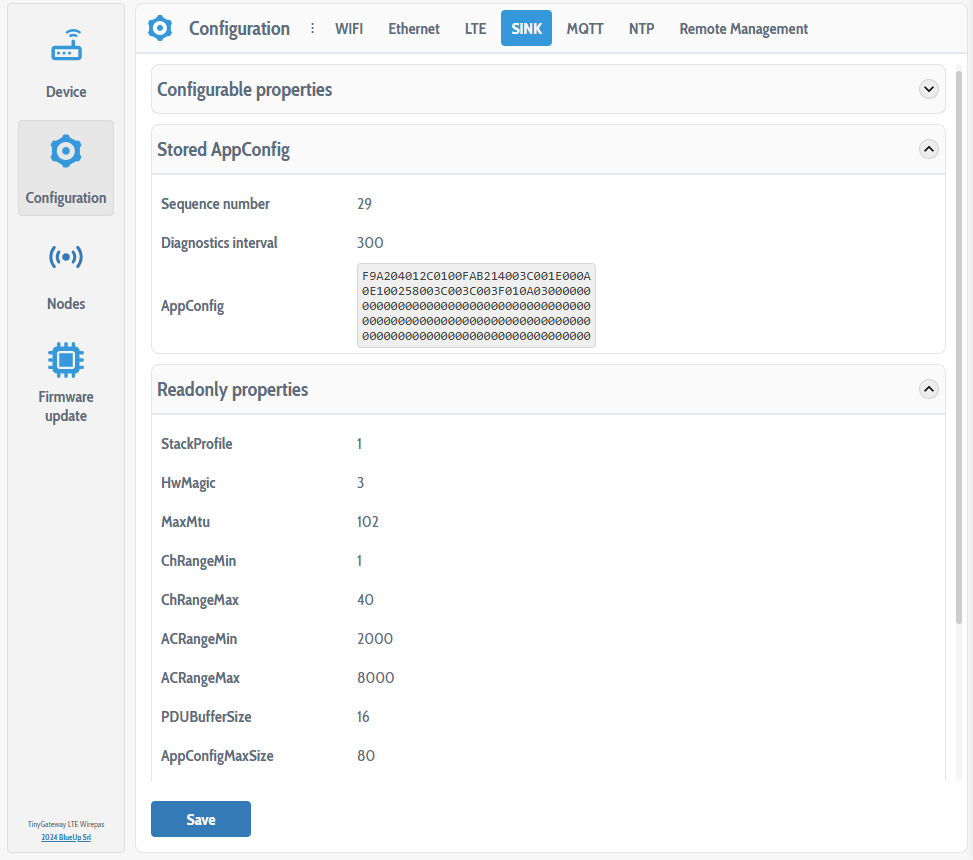The image size is (973, 860).
Task: Go to the MQTT tab
Action: click(585, 29)
